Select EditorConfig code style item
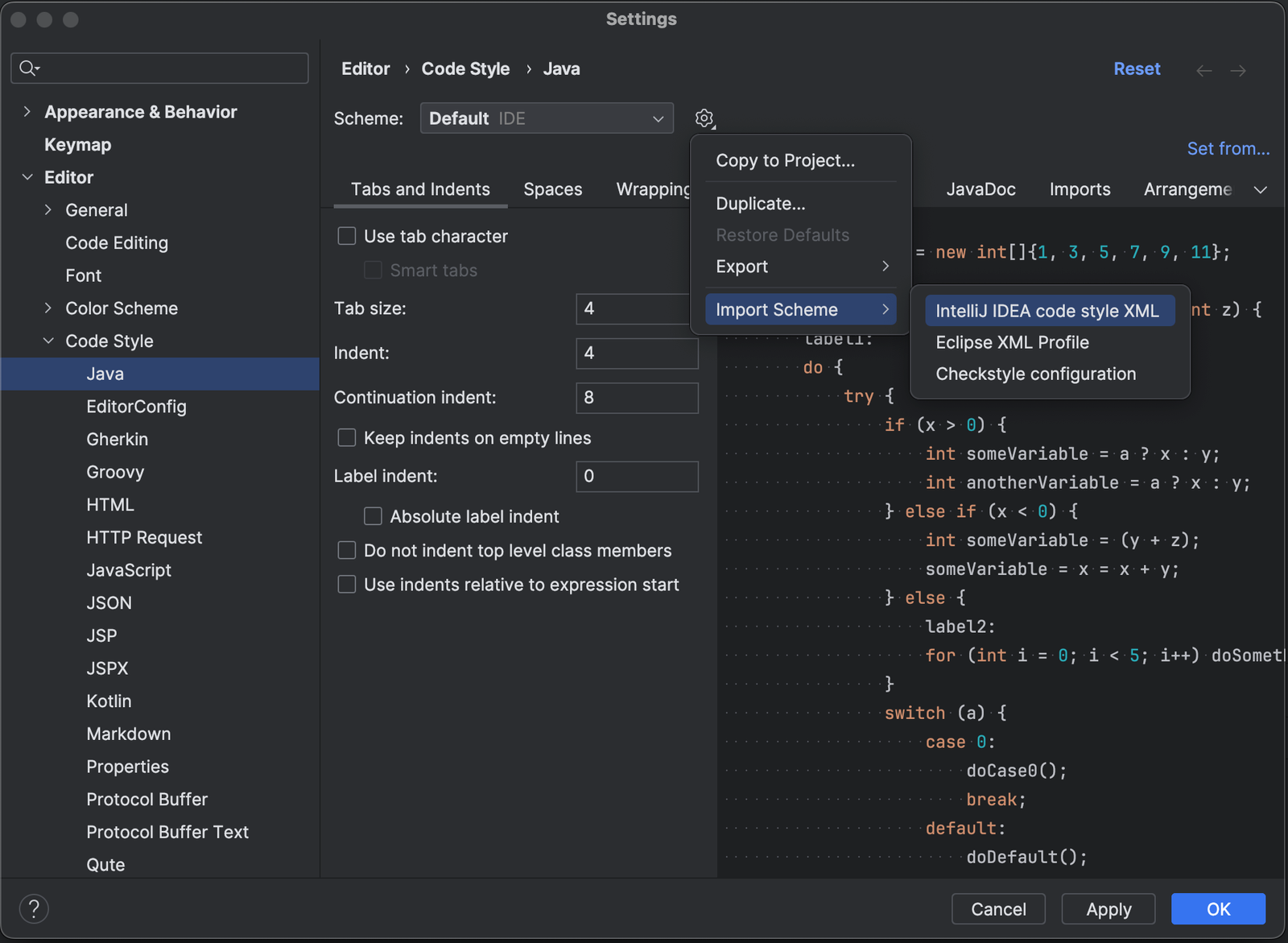Screen dimensions: 1288x943 pos(136,407)
